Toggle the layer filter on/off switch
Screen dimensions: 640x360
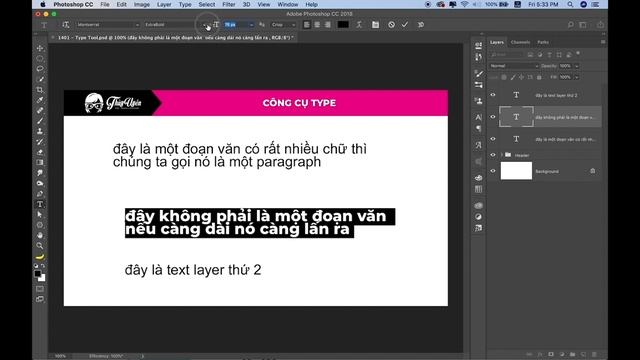tap(578, 53)
